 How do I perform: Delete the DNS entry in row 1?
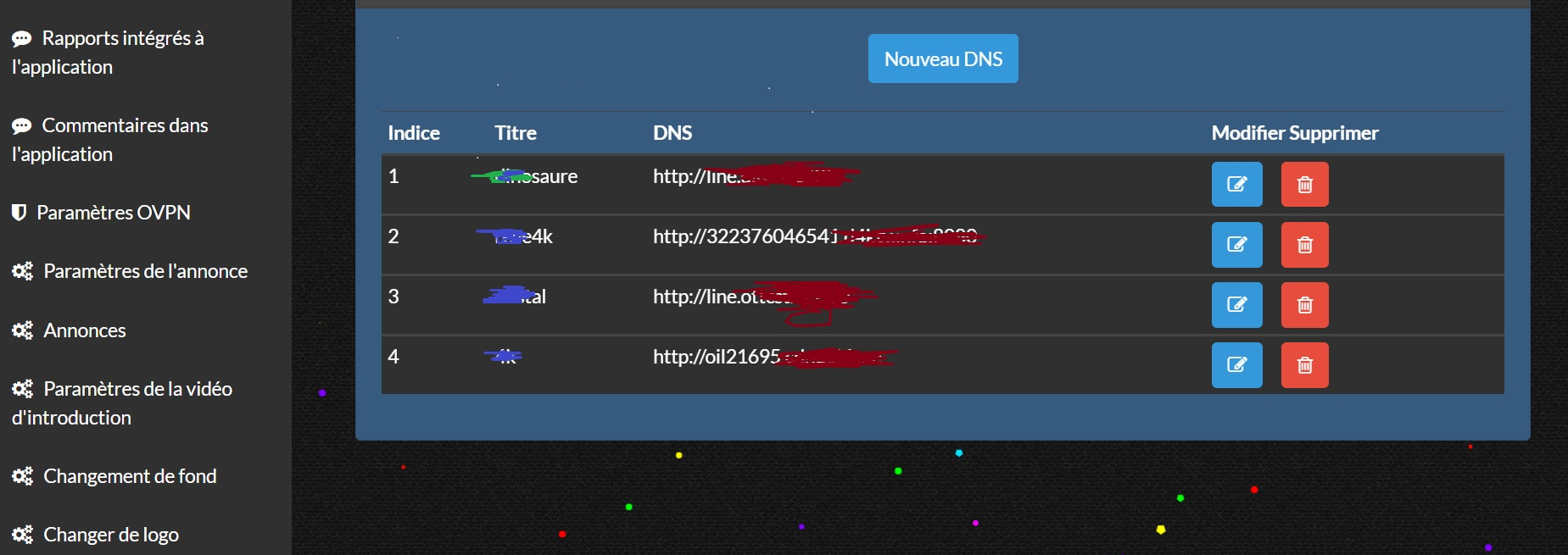click(1304, 185)
